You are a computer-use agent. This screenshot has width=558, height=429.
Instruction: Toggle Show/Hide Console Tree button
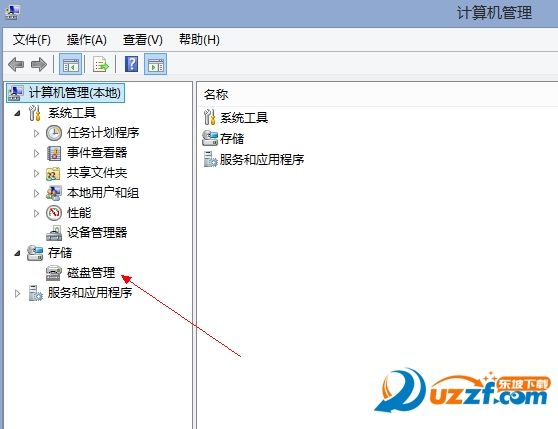point(70,64)
